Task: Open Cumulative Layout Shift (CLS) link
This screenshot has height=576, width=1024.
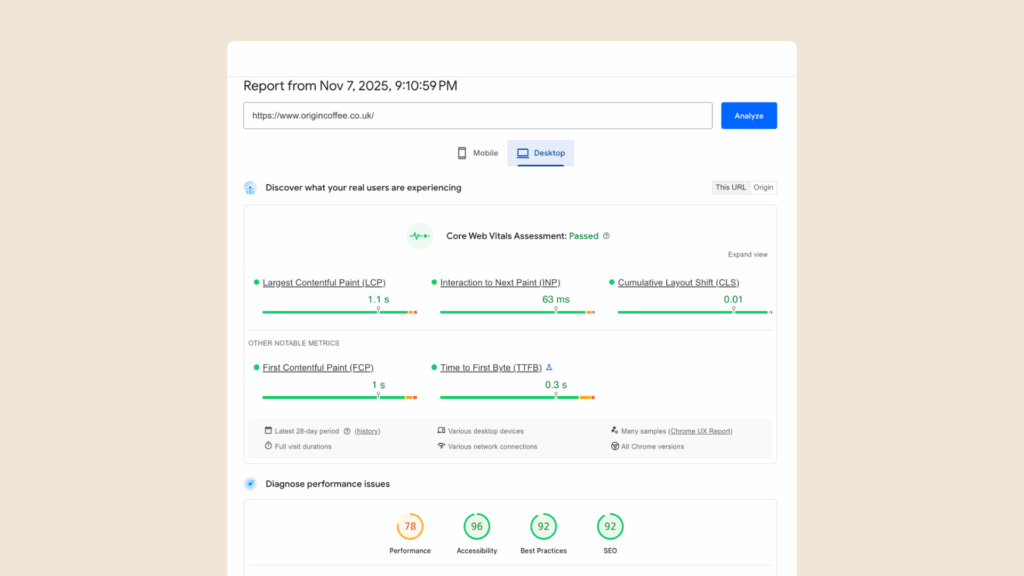Action: pos(679,283)
